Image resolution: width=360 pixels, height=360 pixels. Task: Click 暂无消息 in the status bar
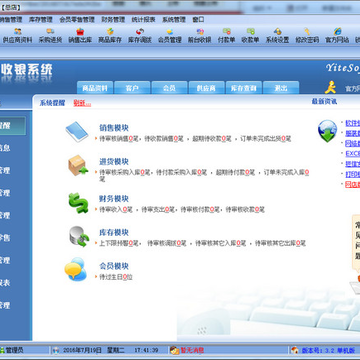(192, 350)
